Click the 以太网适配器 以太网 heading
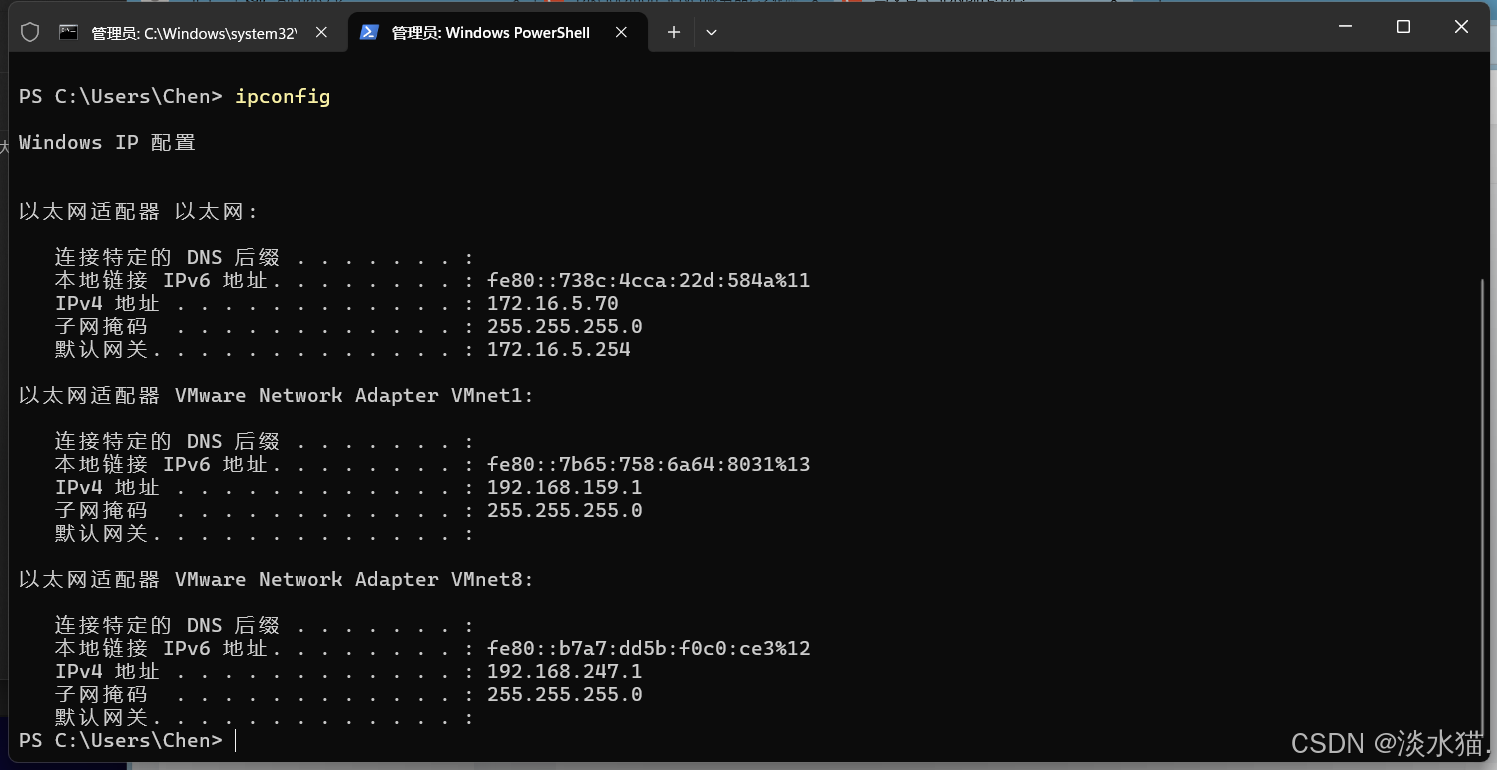The height and width of the screenshot is (770, 1497). [139, 211]
